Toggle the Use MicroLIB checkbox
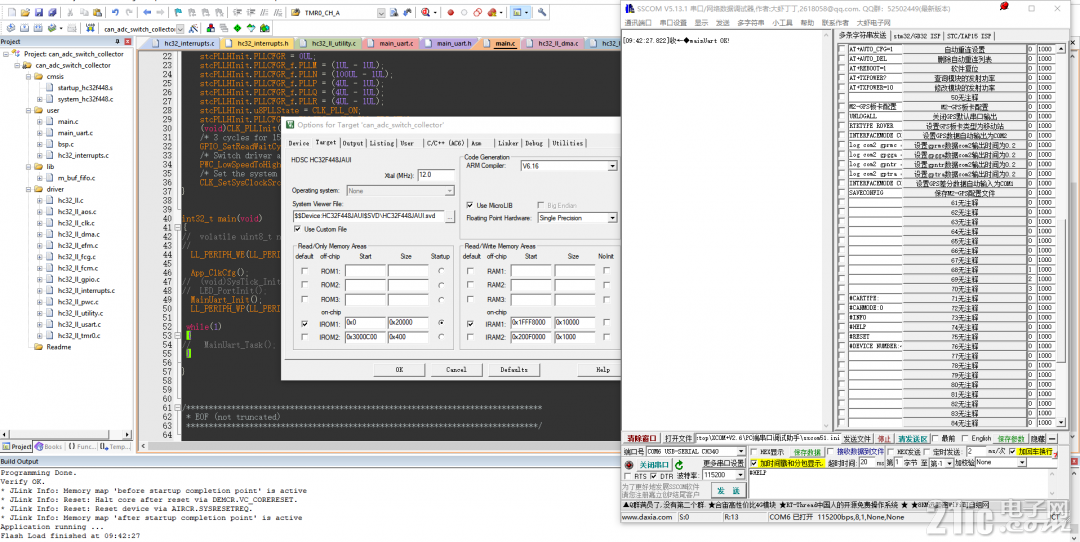 tap(470, 205)
